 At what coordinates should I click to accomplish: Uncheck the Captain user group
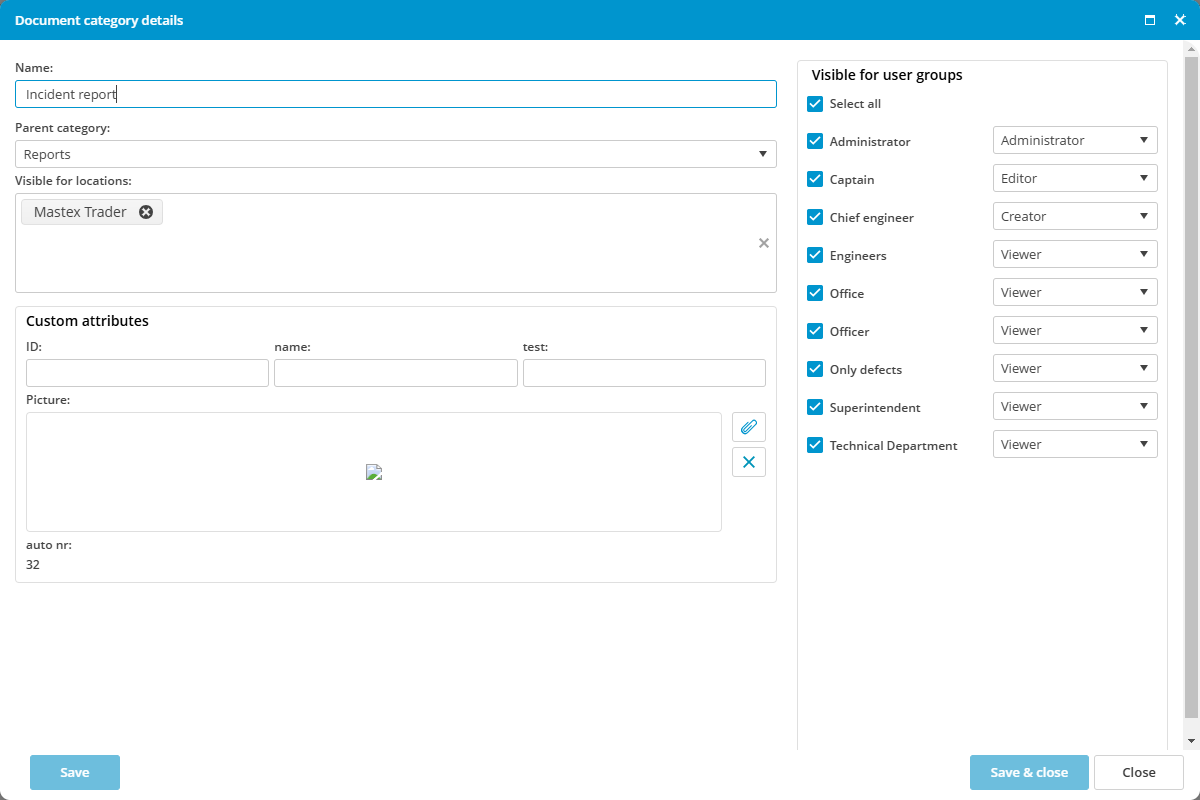click(815, 180)
